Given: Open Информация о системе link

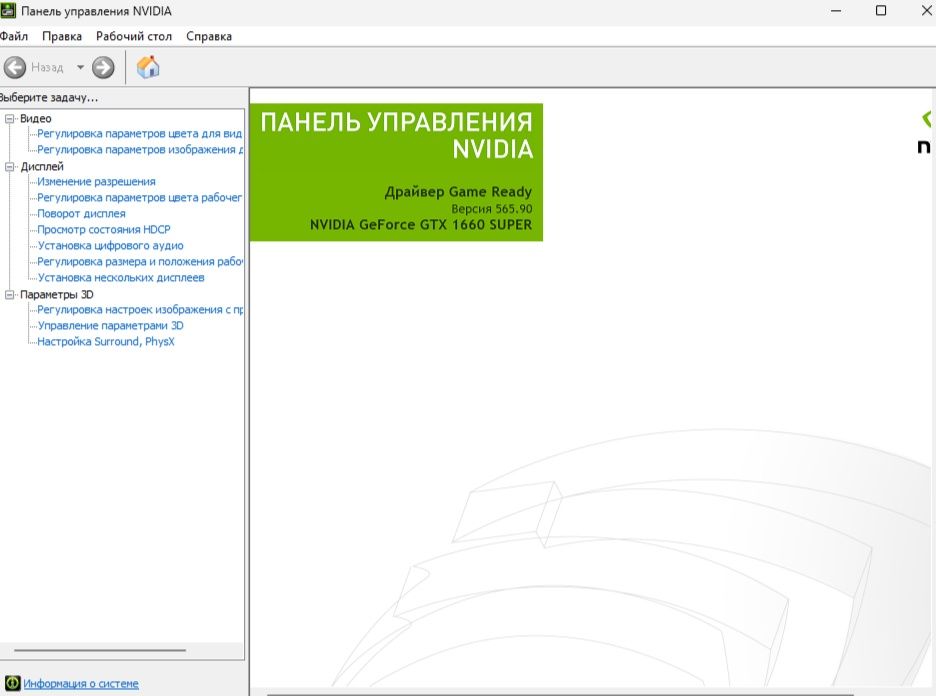Looking at the screenshot, I should (81, 683).
